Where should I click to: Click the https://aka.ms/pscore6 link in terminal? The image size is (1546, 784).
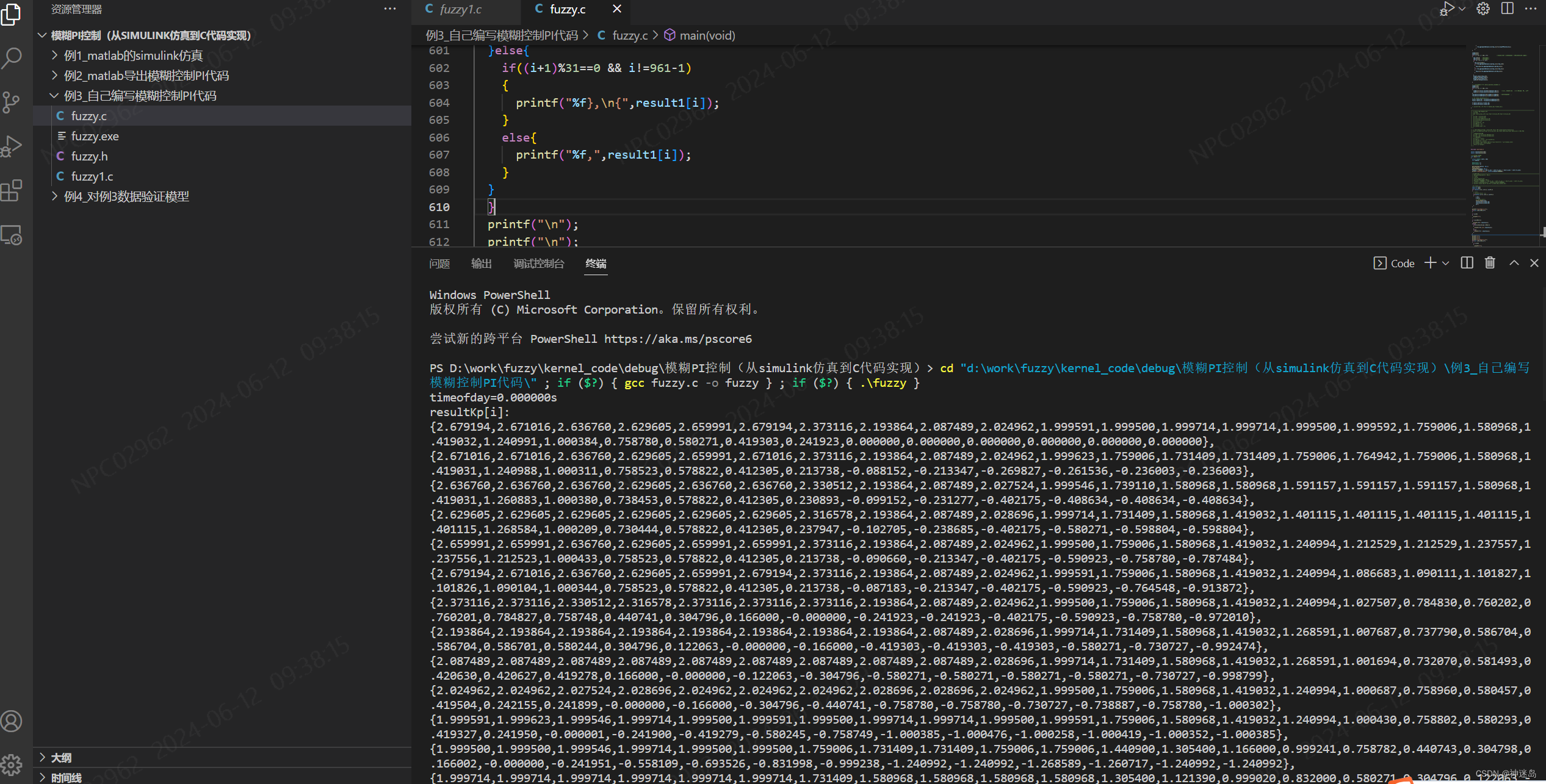click(677, 339)
